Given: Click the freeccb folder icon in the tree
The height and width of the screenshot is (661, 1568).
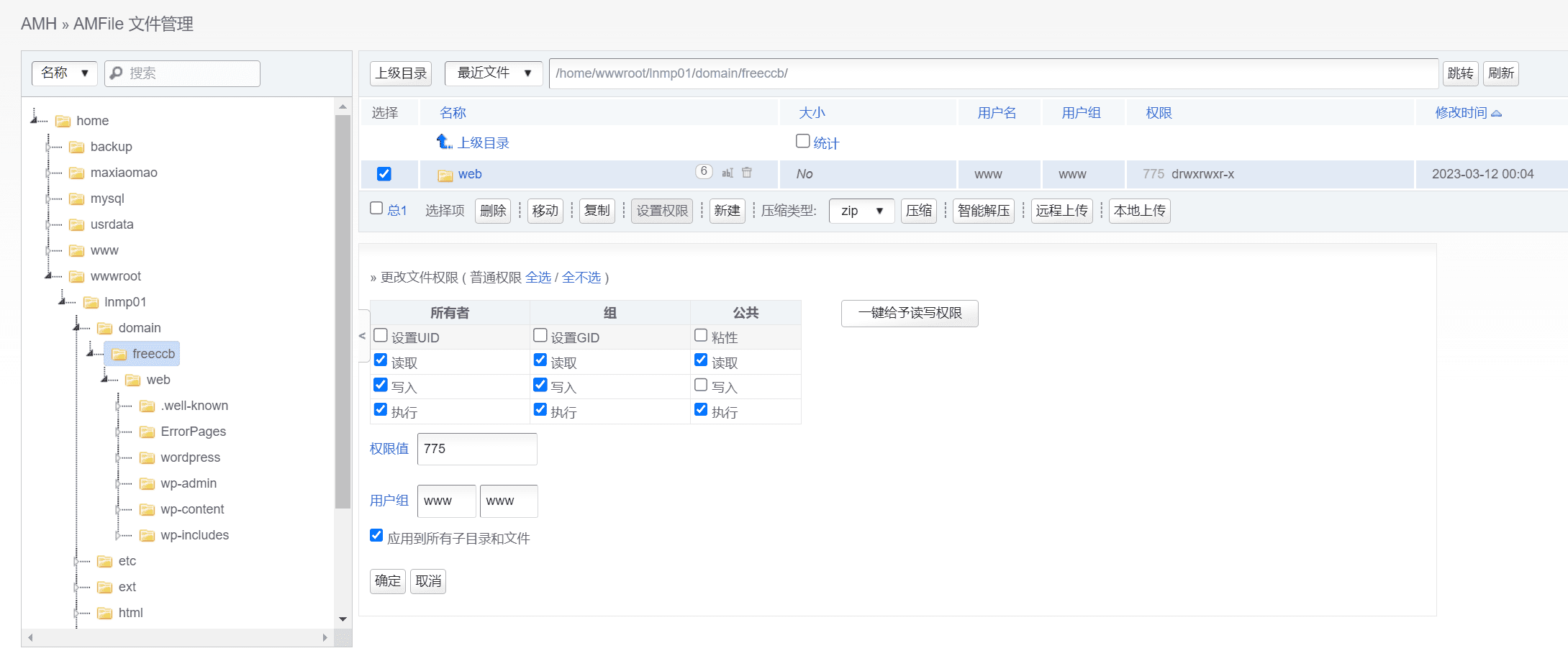Looking at the screenshot, I should click(119, 354).
